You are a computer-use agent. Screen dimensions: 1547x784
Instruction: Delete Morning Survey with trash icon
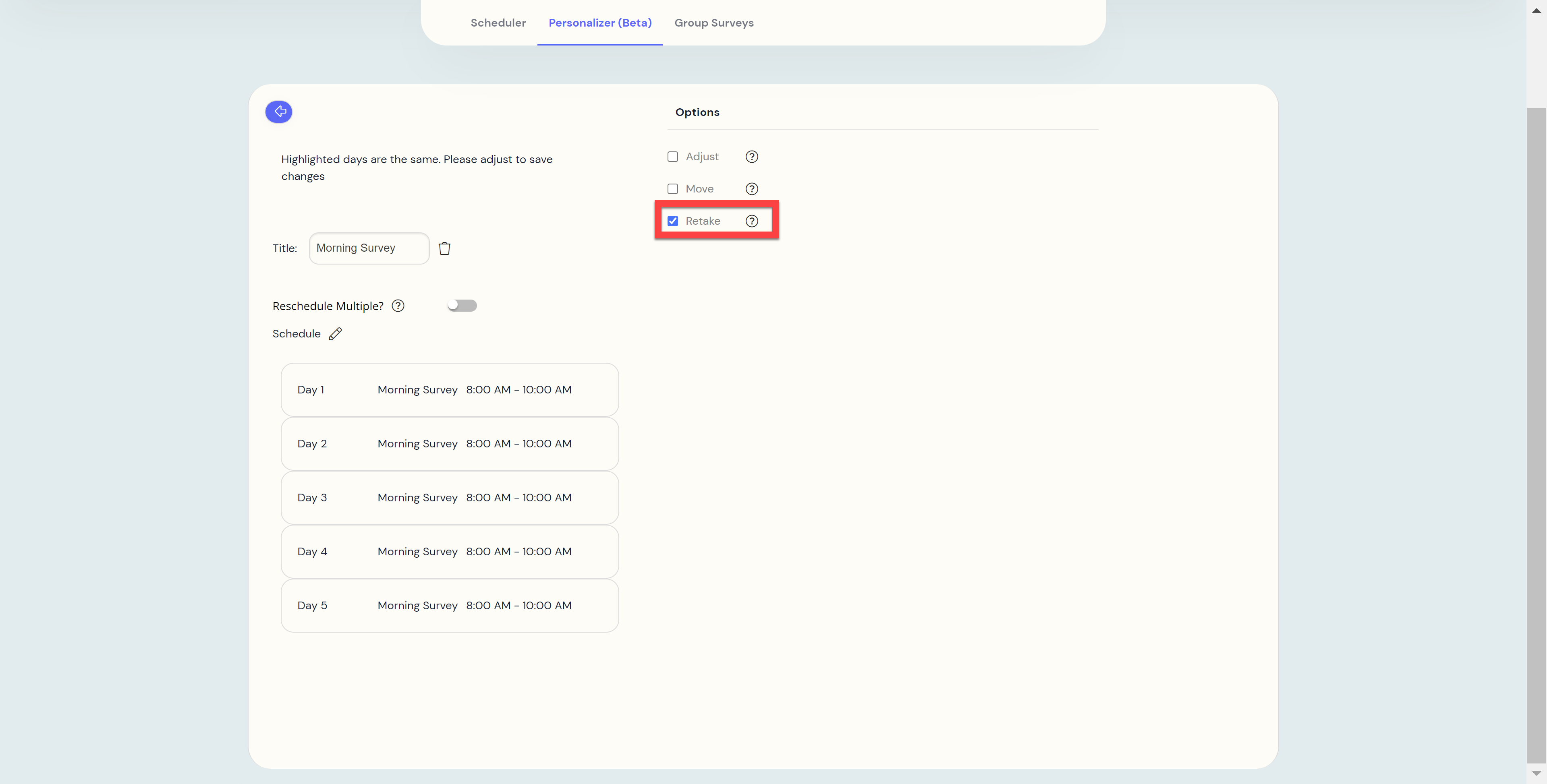[444, 248]
